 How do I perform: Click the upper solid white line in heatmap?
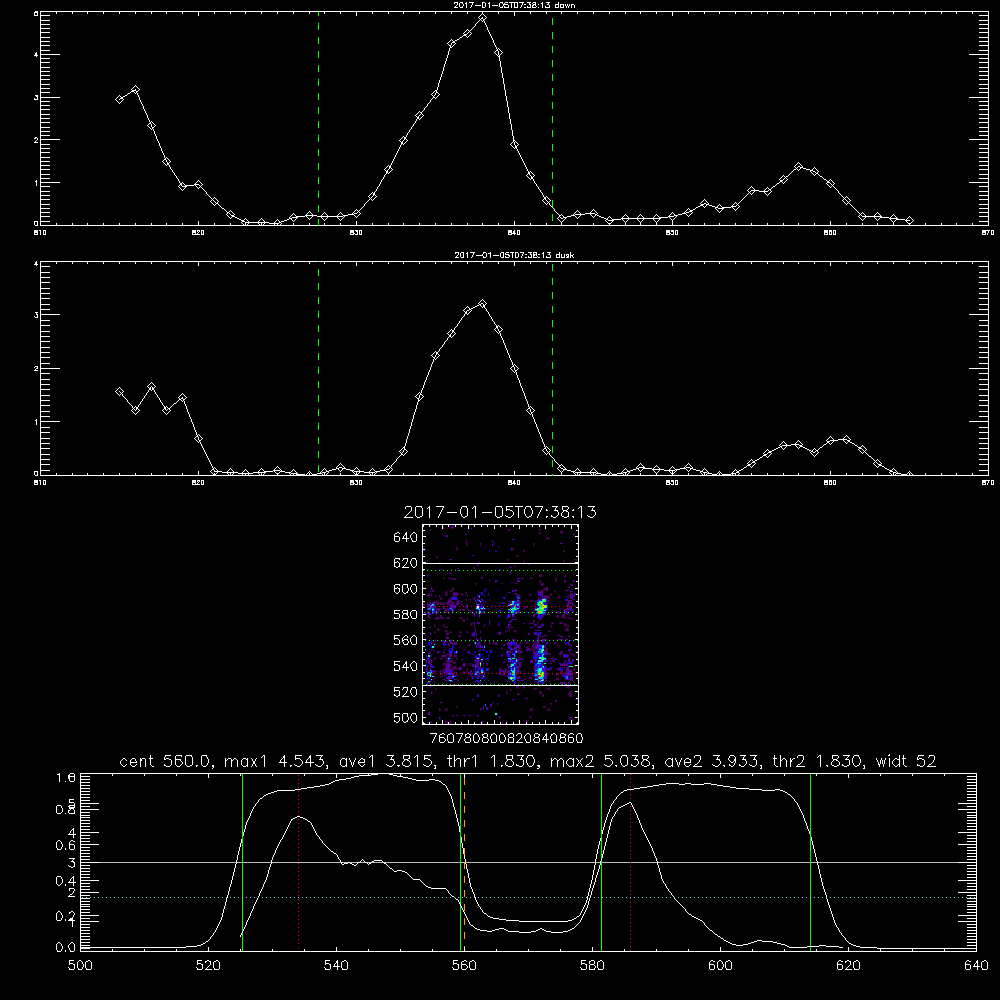click(500, 564)
